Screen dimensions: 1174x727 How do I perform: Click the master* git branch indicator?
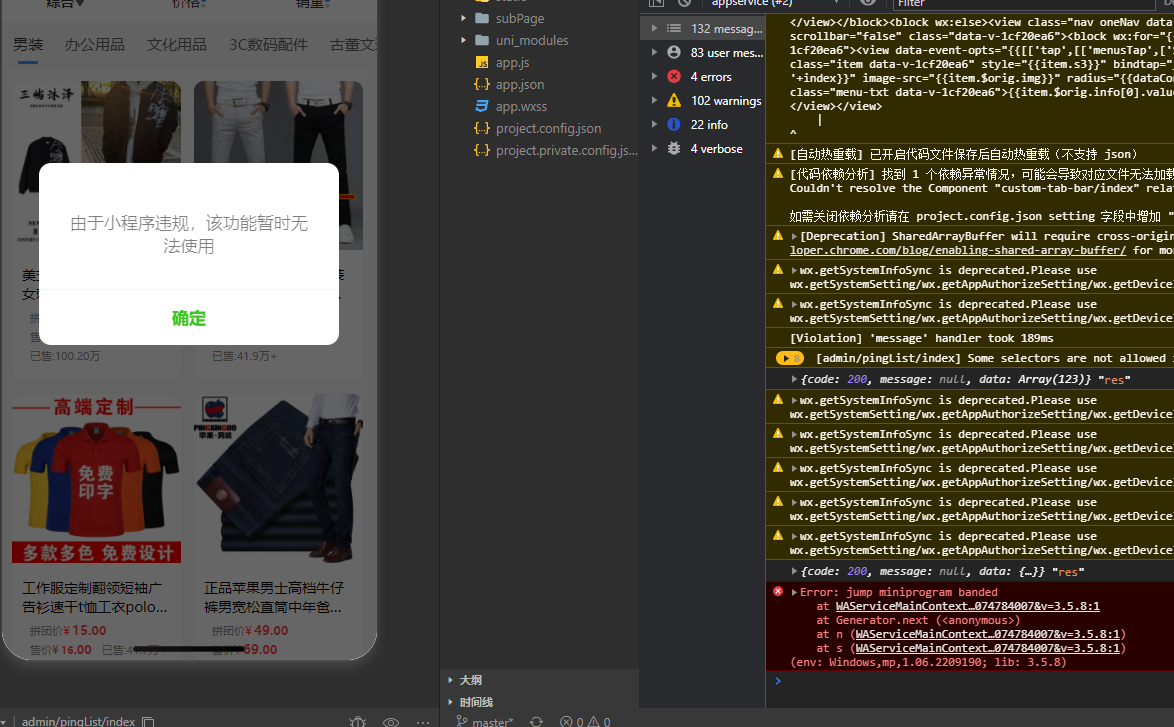click(484, 722)
